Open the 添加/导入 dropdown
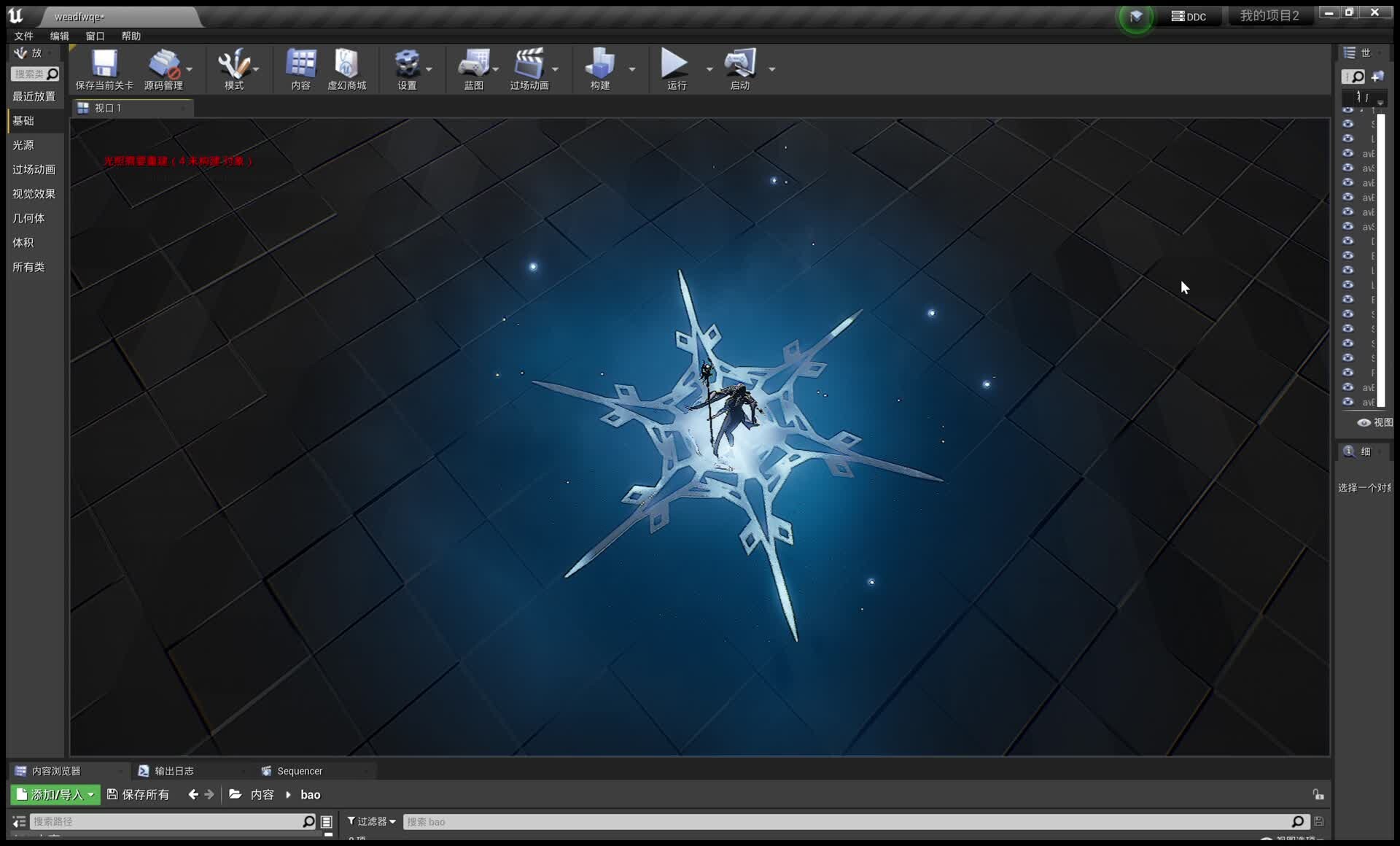1400x846 pixels. [x=55, y=794]
